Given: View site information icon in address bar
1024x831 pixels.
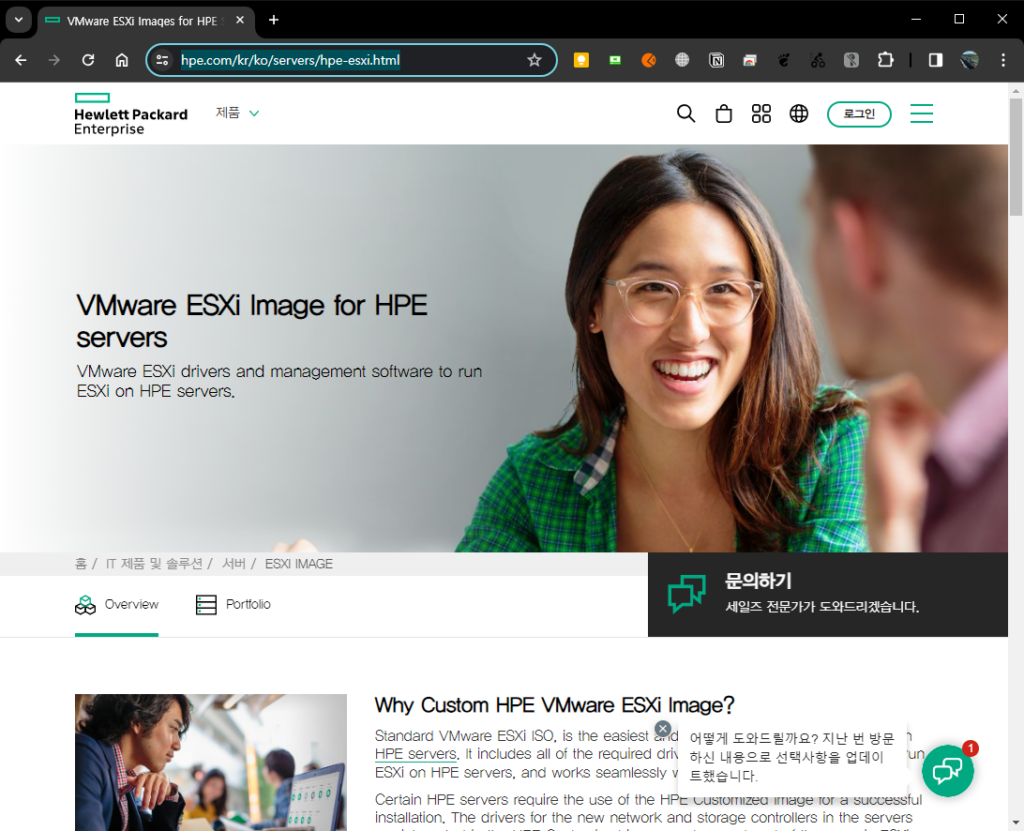Looking at the screenshot, I should (163, 60).
